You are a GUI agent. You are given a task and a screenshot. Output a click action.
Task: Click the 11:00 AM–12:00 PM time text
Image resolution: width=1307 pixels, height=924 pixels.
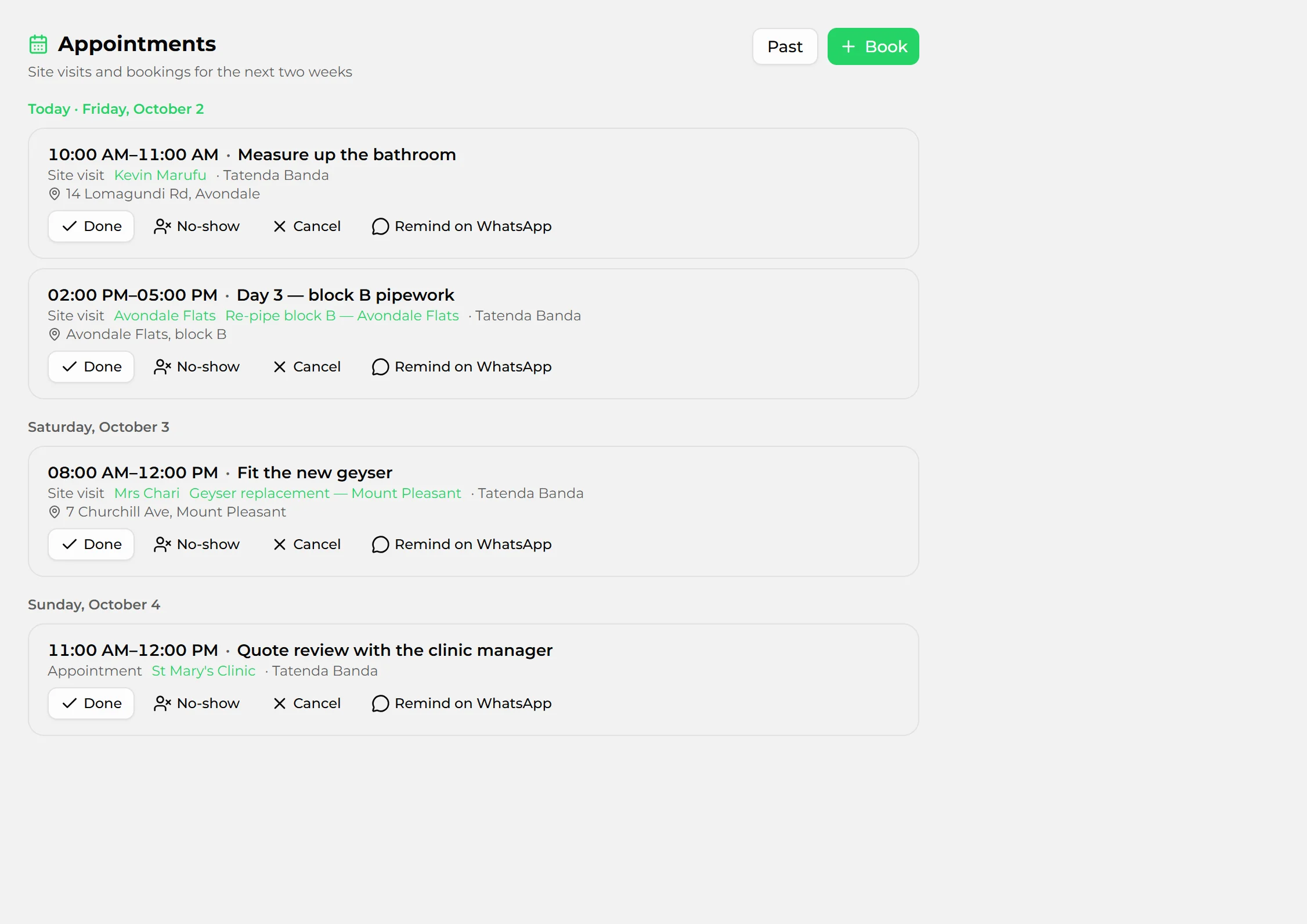point(133,650)
